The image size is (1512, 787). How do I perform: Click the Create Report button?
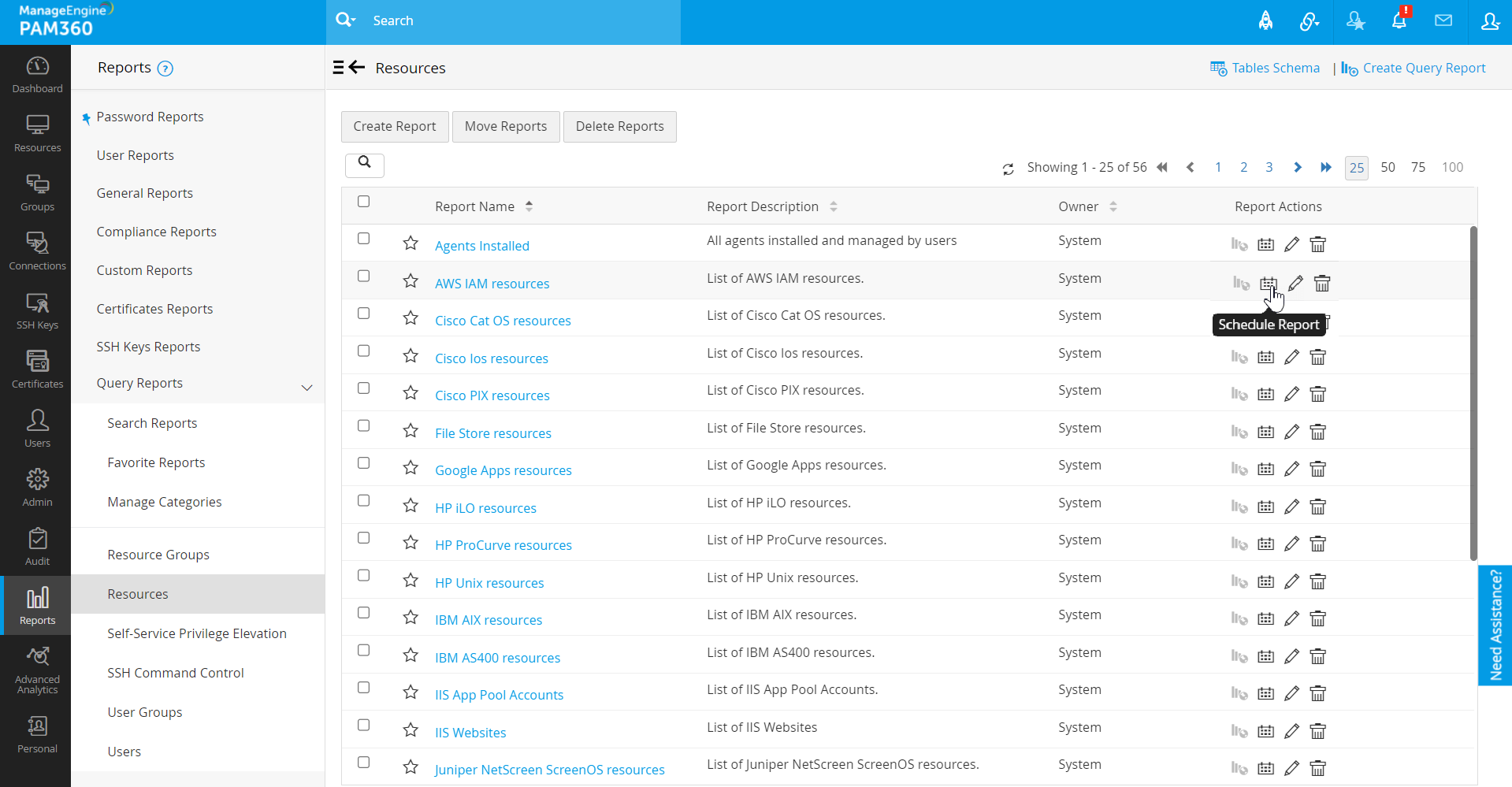click(395, 127)
